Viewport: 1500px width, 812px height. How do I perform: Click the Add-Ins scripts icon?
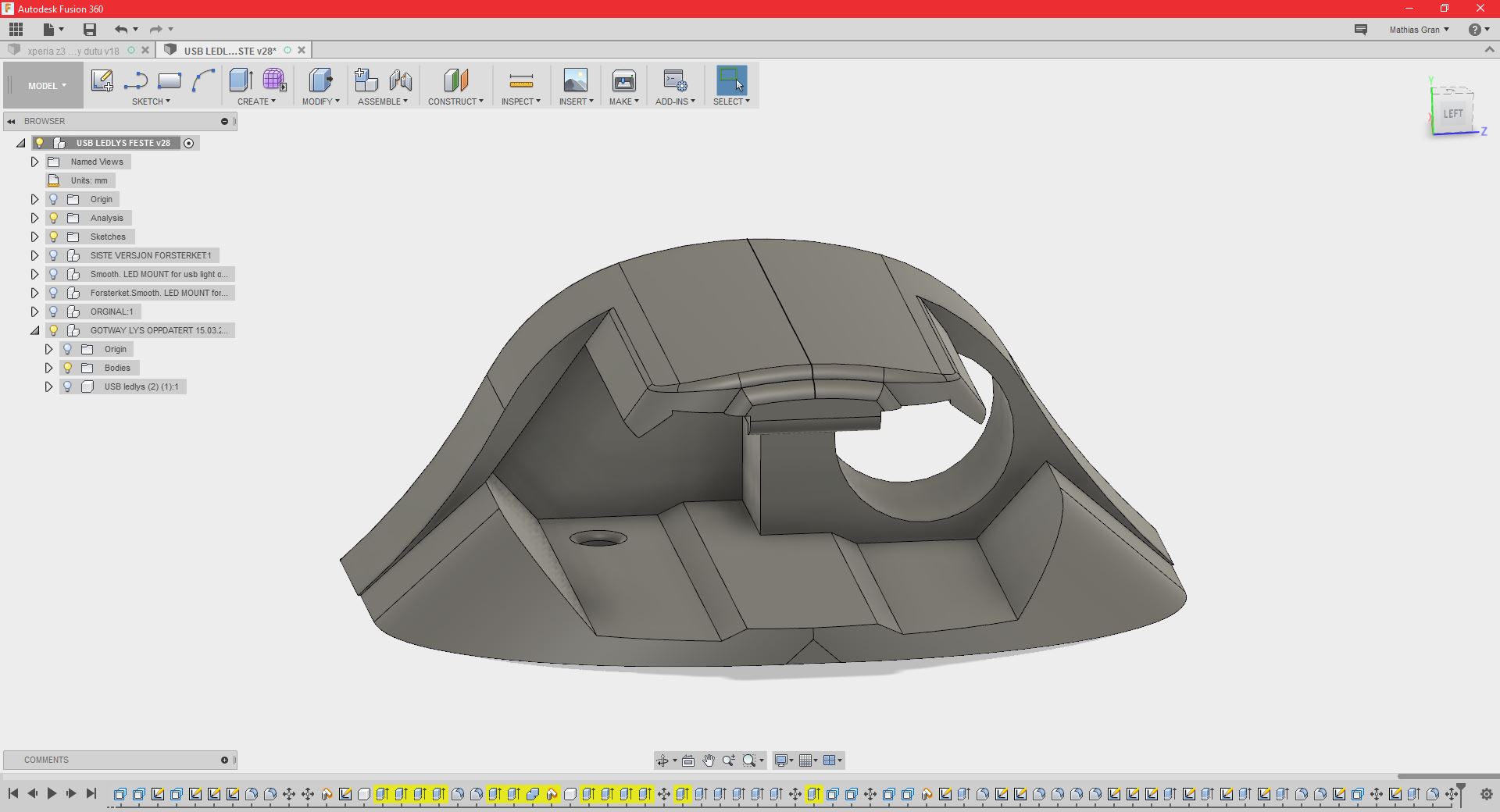[x=675, y=80]
